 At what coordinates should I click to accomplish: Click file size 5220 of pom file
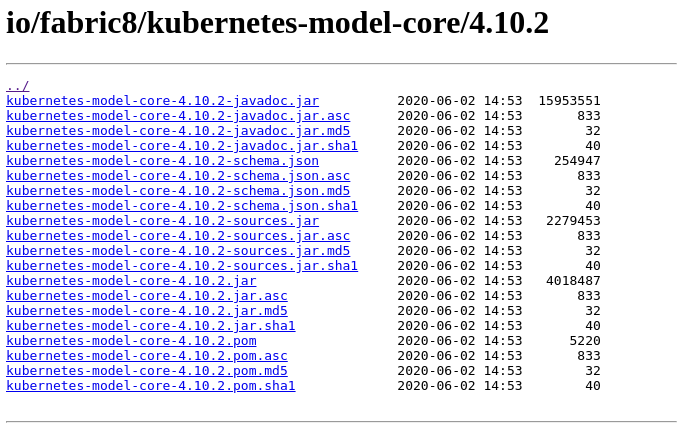coord(585,341)
